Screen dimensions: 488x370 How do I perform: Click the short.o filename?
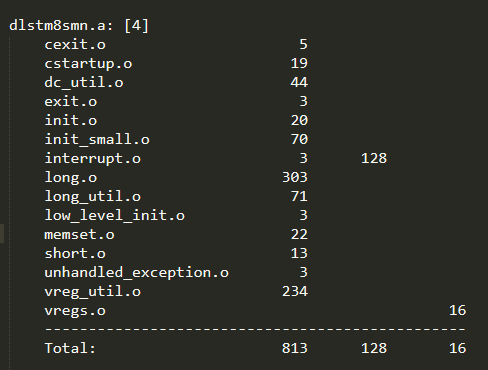click(75, 253)
